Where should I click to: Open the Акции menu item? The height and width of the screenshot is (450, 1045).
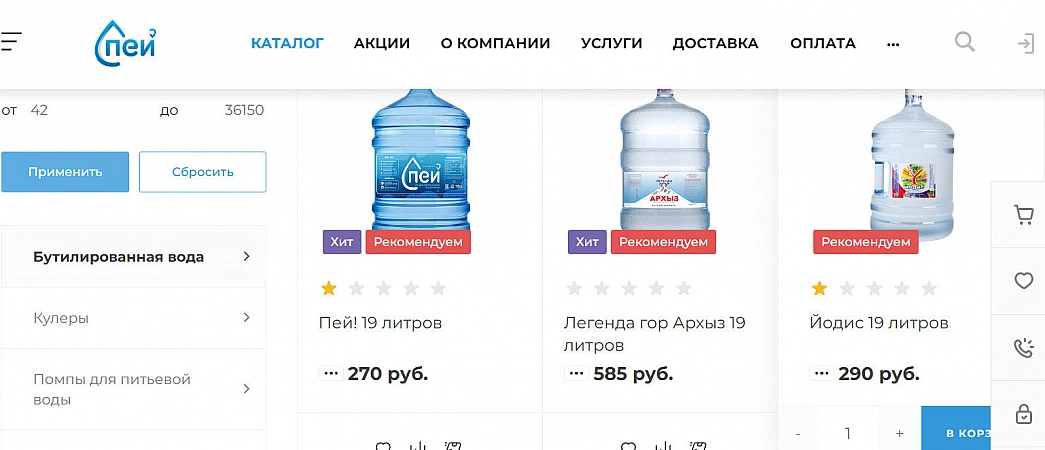click(x=382, y=43)
